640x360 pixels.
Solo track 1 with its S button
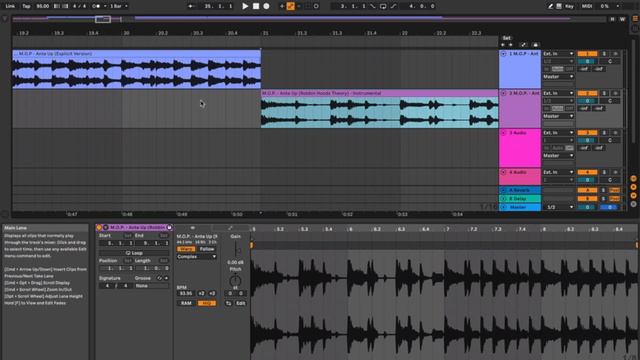pos(604,53)
